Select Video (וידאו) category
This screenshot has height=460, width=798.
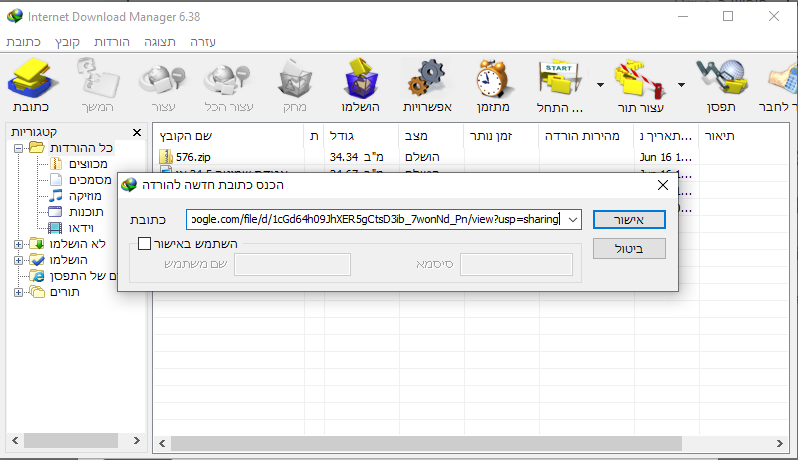[81, 228]
